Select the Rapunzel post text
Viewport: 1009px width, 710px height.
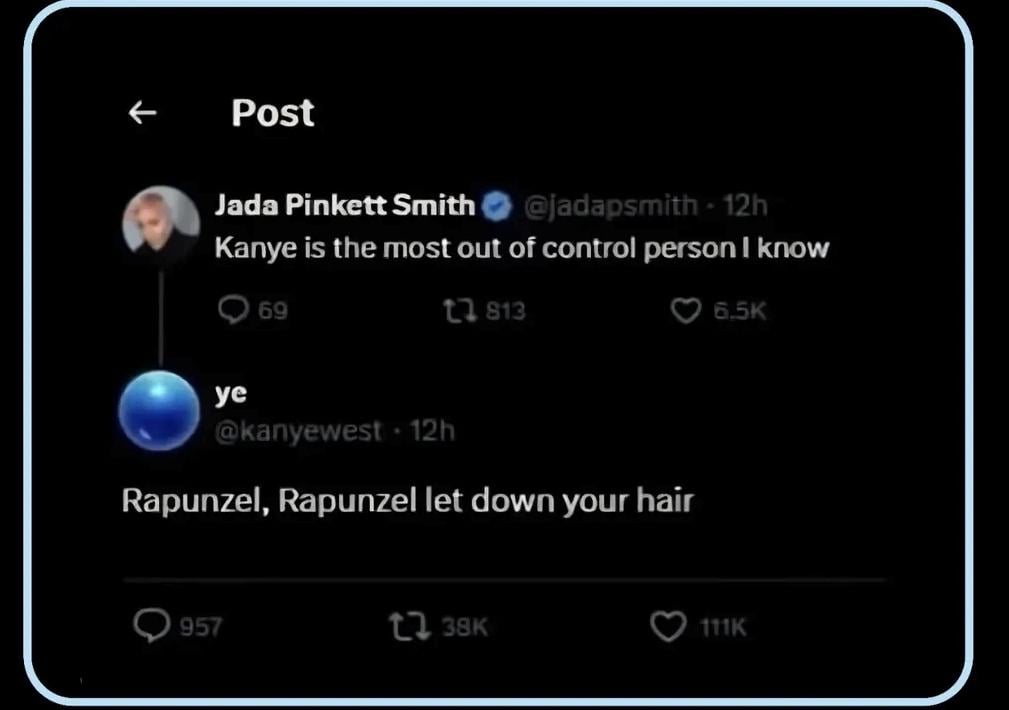coord(407,500)
